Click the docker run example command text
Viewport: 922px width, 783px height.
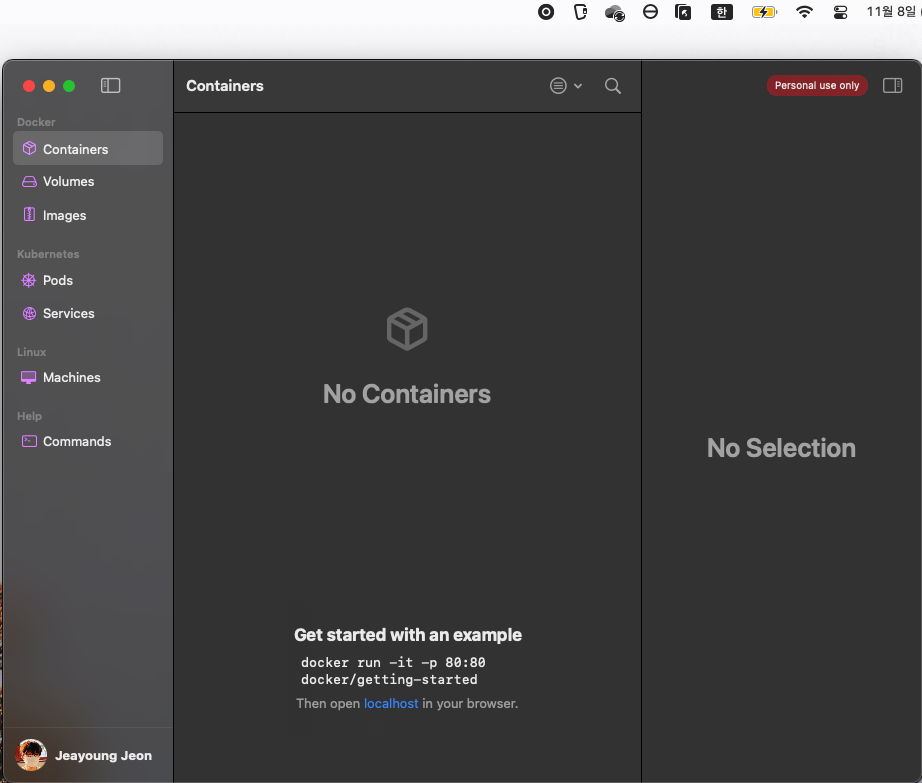pyautogui.click(x=393, y=671)
